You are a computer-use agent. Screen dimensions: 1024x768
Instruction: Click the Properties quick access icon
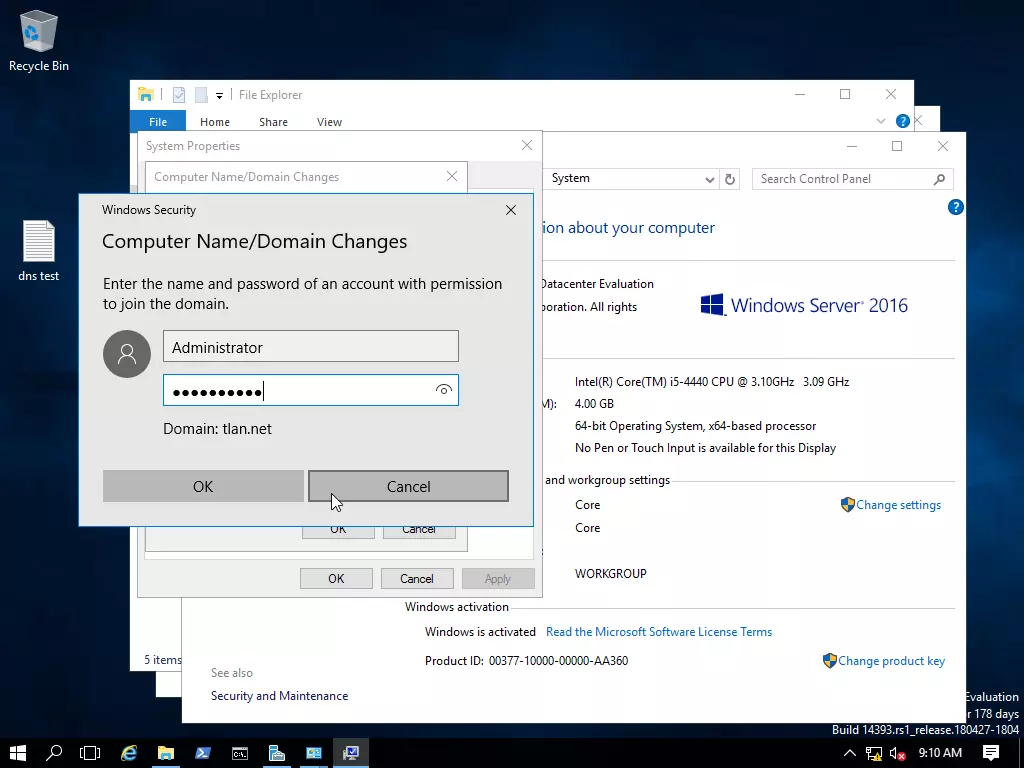(179, 95)
